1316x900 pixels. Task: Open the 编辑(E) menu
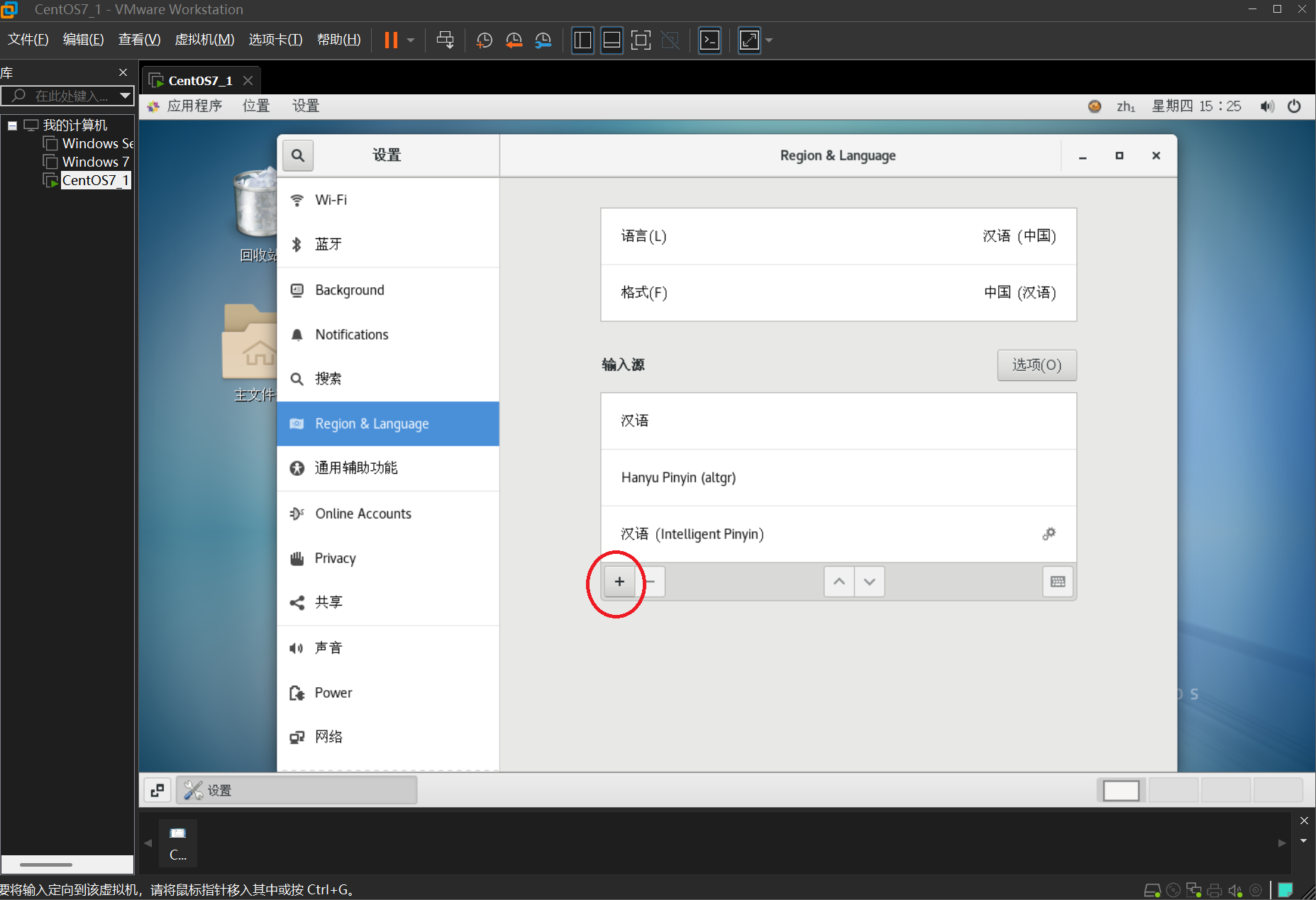click(83, 40)
